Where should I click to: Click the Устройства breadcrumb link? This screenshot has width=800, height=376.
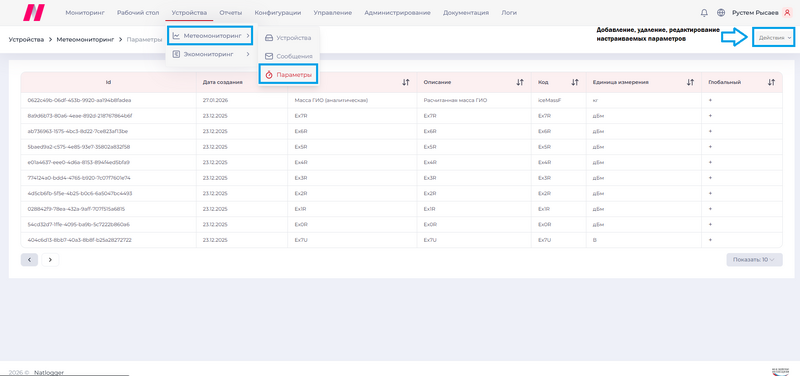coord(26,39)
